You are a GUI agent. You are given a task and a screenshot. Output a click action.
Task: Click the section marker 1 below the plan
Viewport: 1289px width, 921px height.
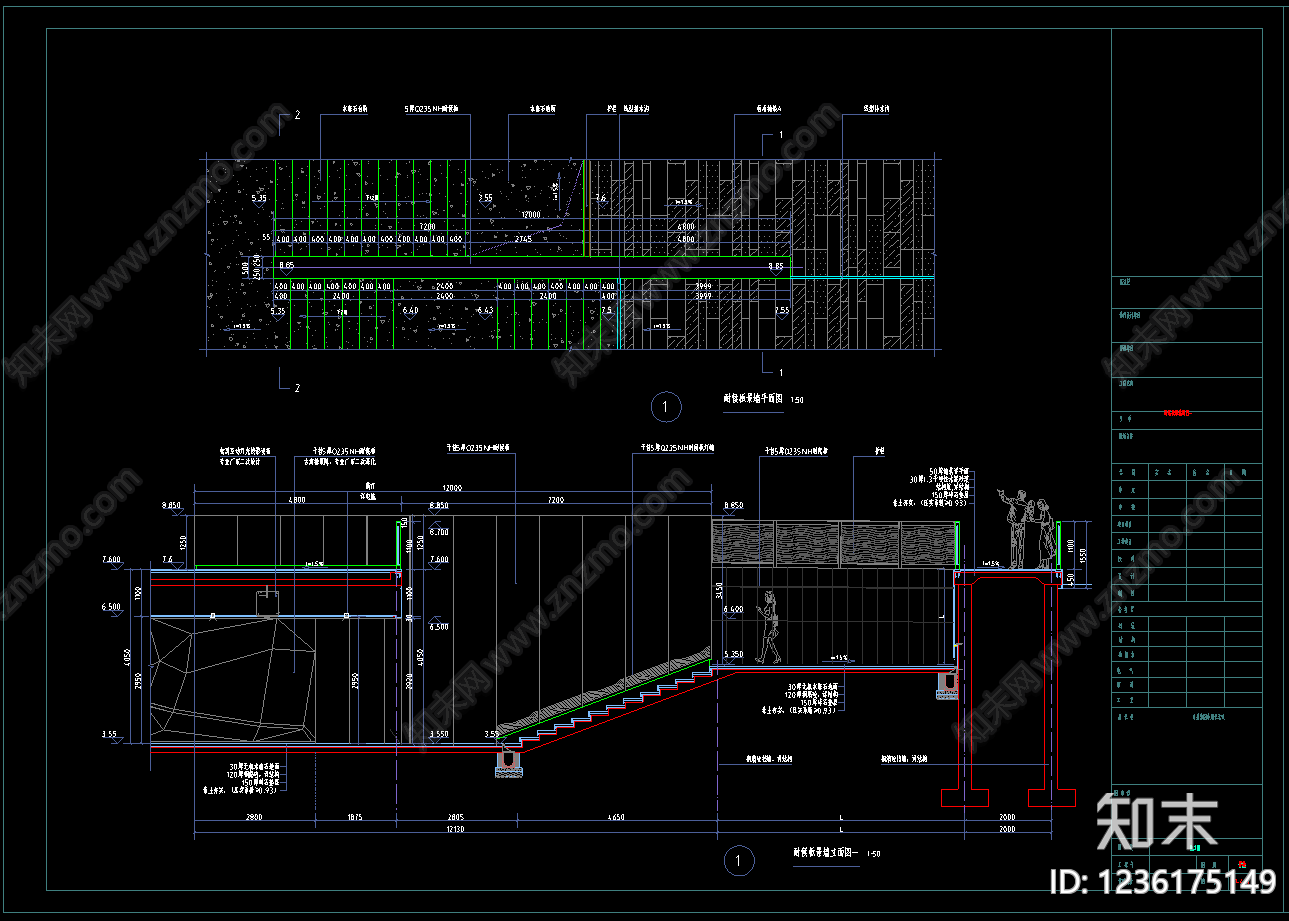(x=781, y=373)
